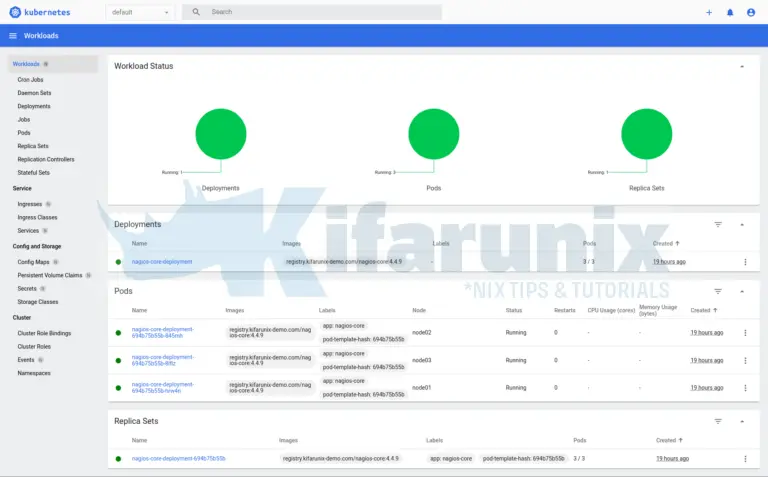Viewport: 768px width, 477px height.
Task: Open Cluster Role Bindings in sidebar
Action: click(x=45, y=333)
